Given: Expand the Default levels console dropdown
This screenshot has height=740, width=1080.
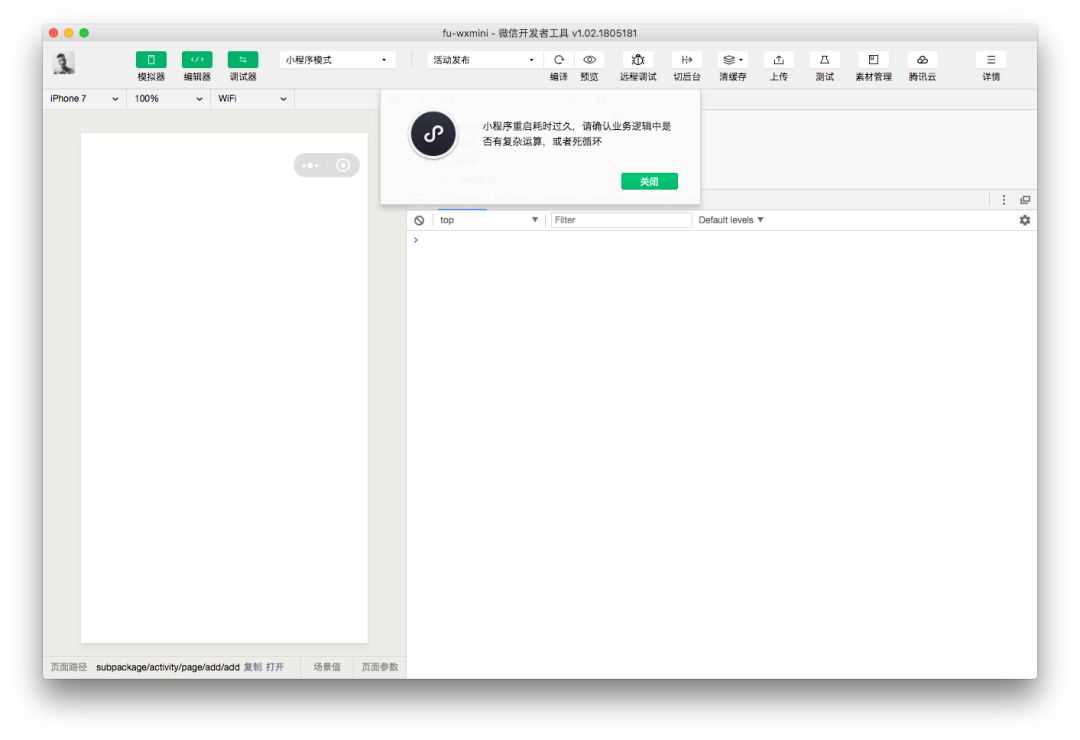Looking at the screenshot, I should (x=730, y=220).
